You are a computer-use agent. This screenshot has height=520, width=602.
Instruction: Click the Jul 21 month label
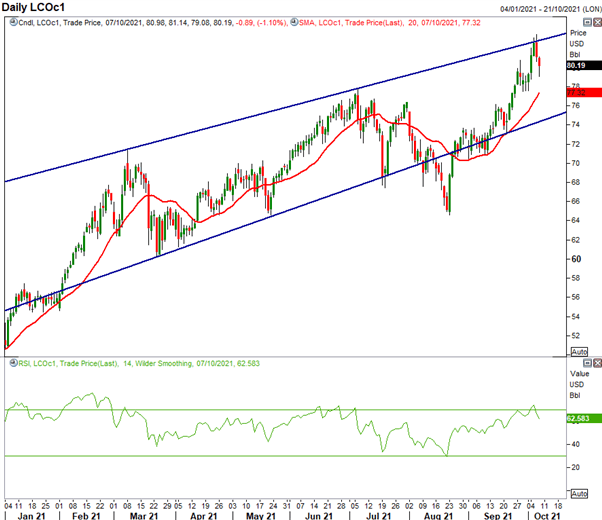378,516
